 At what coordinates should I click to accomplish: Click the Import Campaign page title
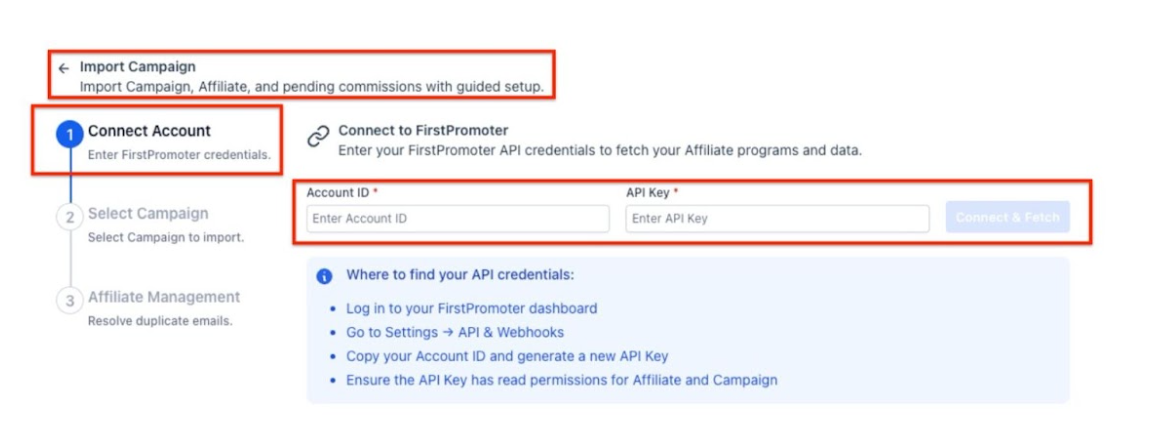[138, 67]
